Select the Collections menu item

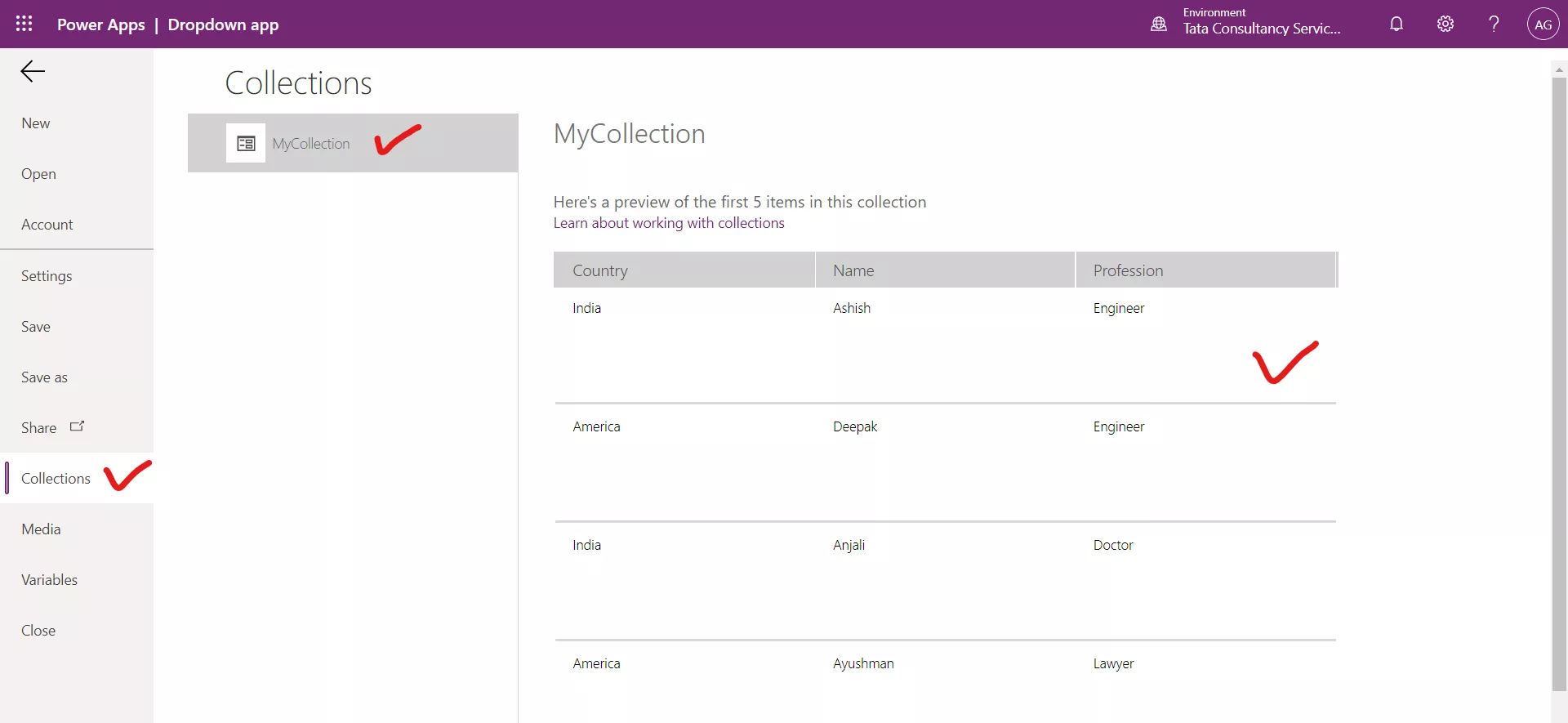[77, 478]
